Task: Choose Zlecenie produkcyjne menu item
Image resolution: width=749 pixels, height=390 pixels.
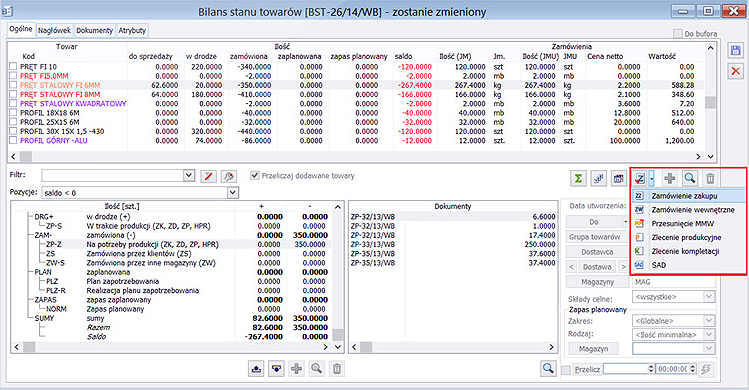Action: click(688, 237)
